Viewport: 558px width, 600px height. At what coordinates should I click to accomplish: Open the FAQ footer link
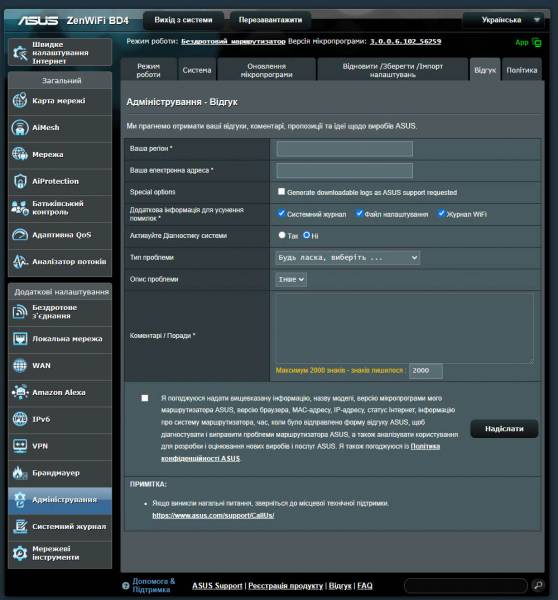[365, 585]
